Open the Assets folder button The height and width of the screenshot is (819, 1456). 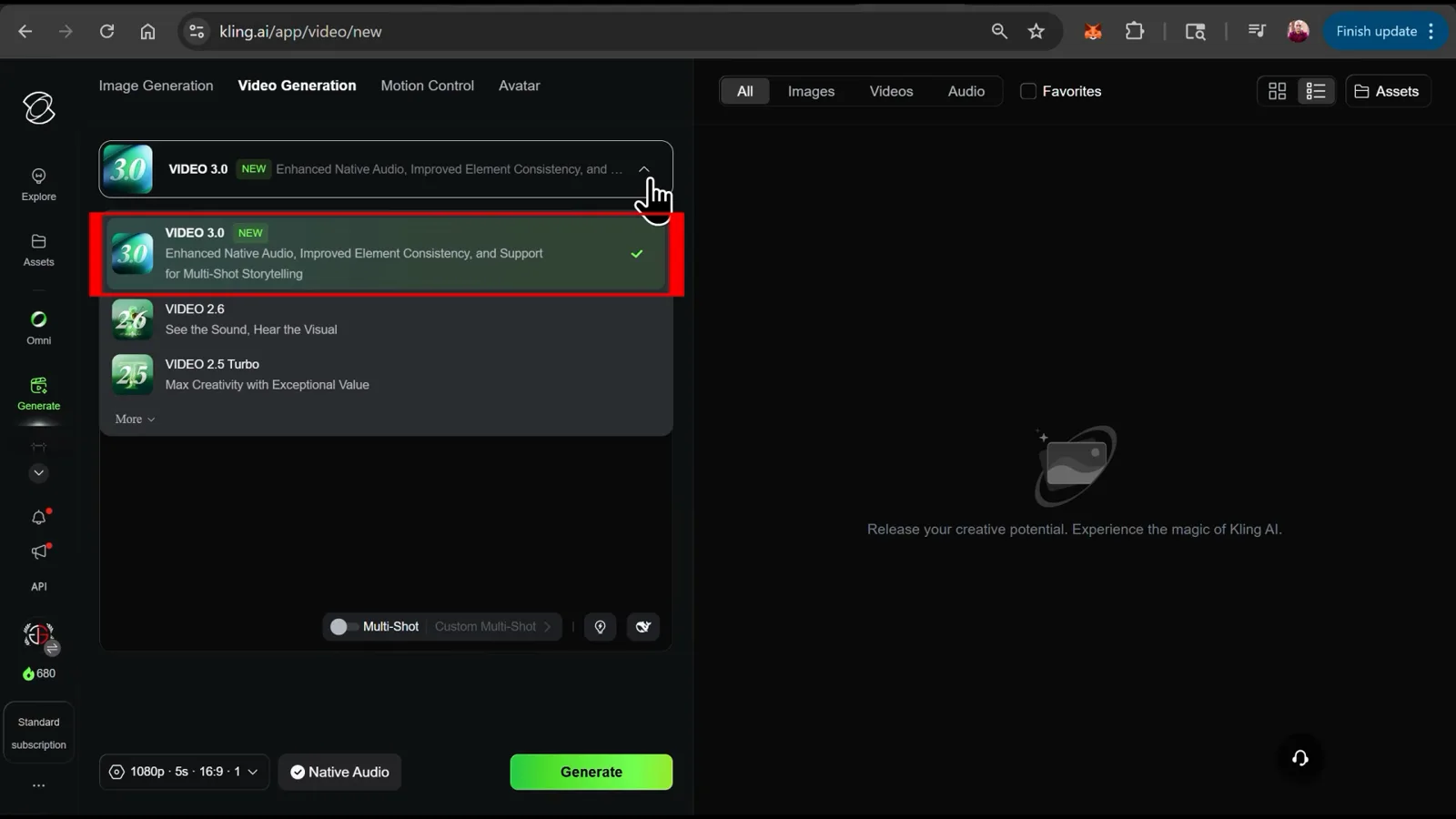(x=1387, y=91)
